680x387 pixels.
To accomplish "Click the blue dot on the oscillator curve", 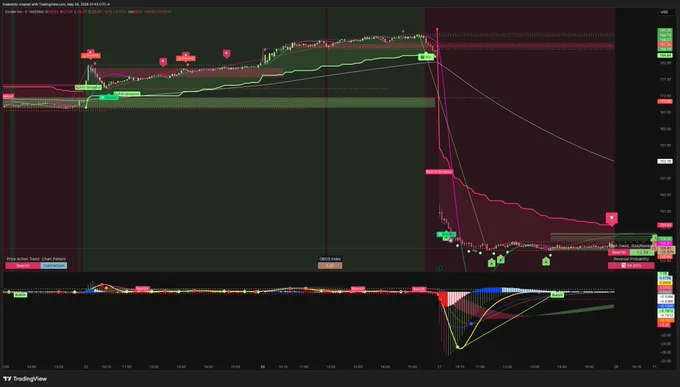I will [471, 324].
